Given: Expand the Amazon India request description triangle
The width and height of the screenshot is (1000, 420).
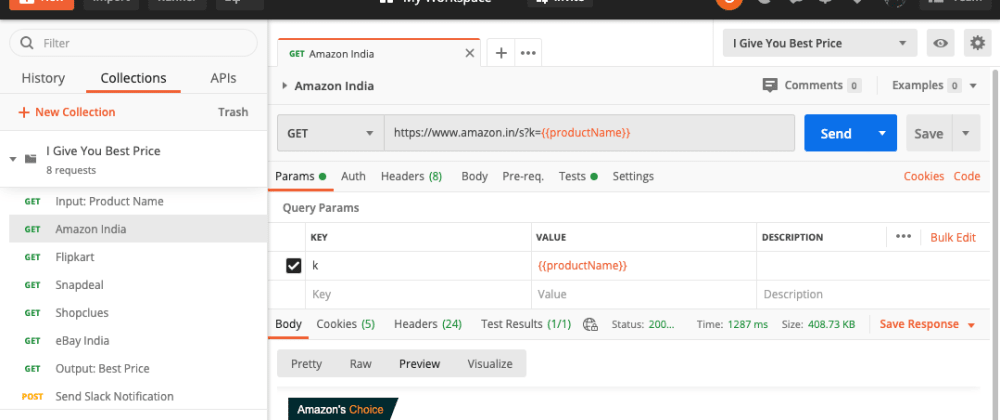Looking at the screenshot, I should coord(284,86).
